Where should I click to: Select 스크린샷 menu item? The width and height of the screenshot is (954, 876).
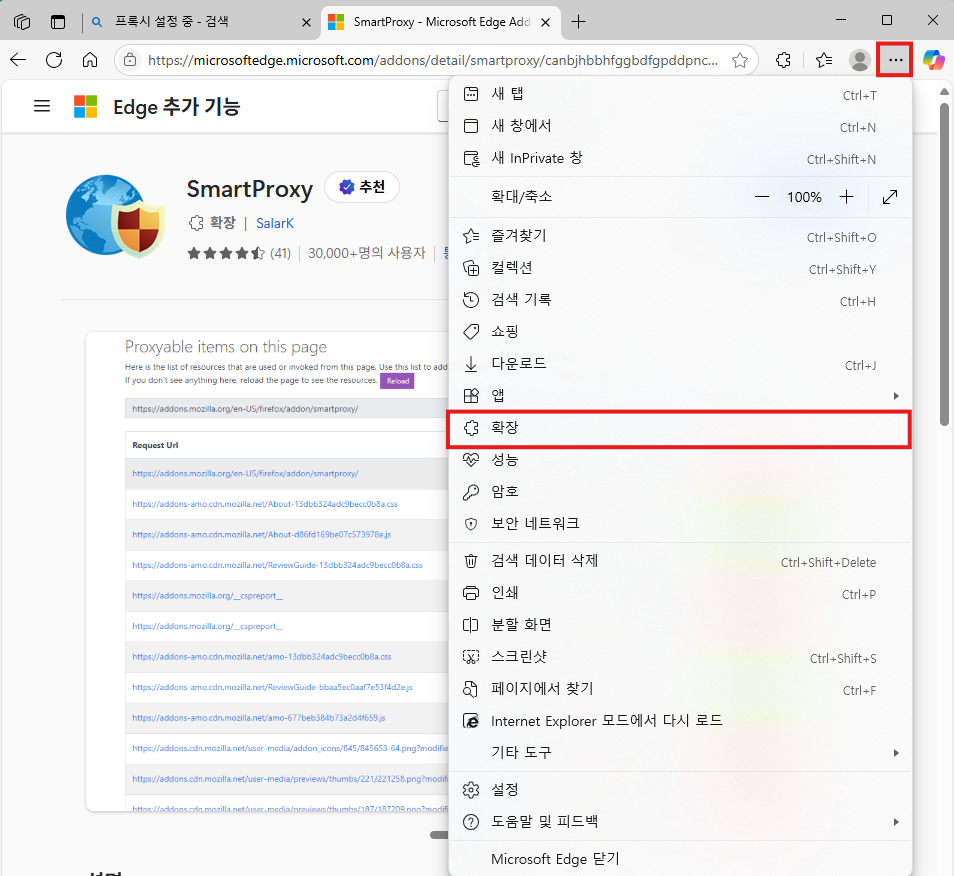[x=680, y=657]
